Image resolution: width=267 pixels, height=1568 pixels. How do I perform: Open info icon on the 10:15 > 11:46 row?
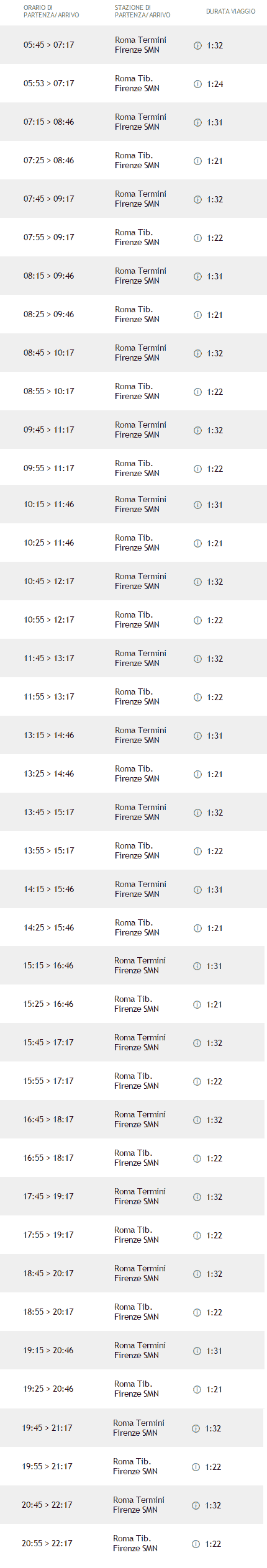[197, 505]
